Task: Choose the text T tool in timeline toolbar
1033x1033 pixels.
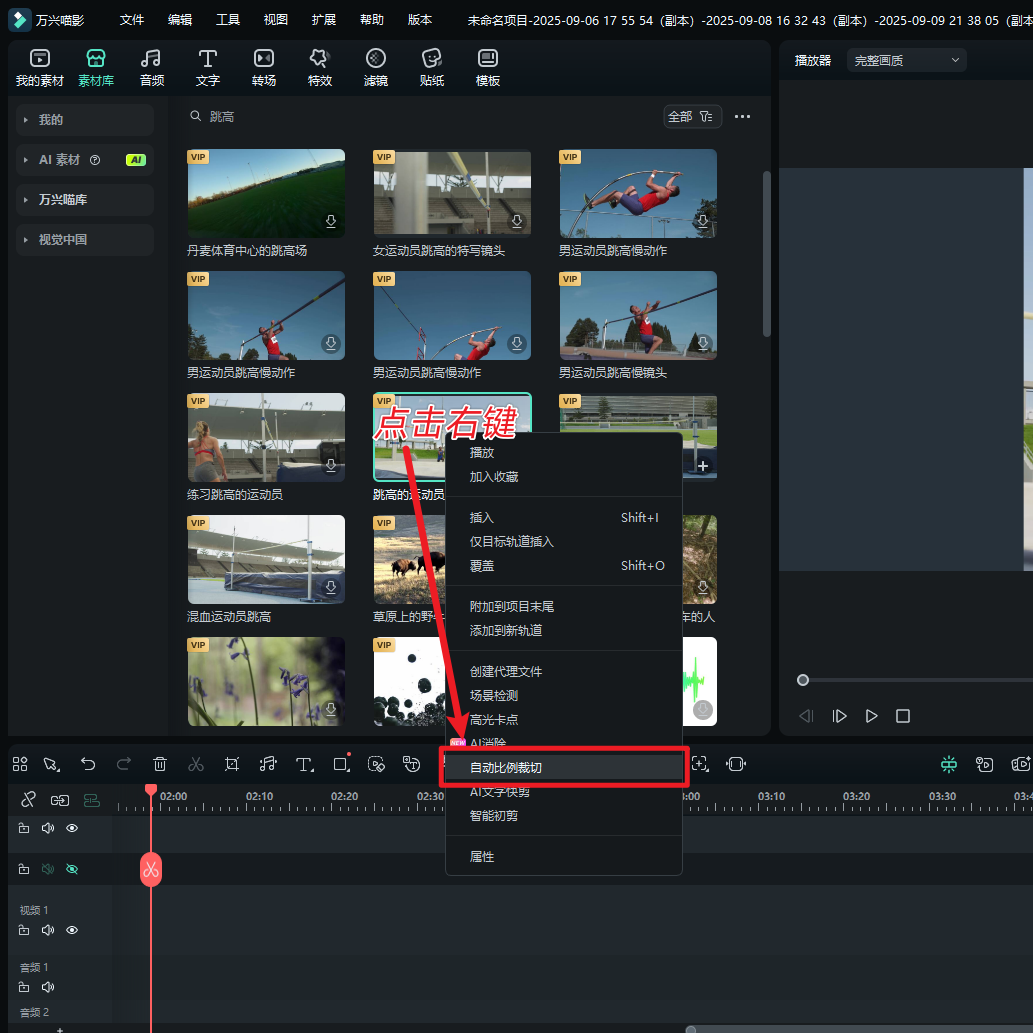Action: click(x=304, y=764)
